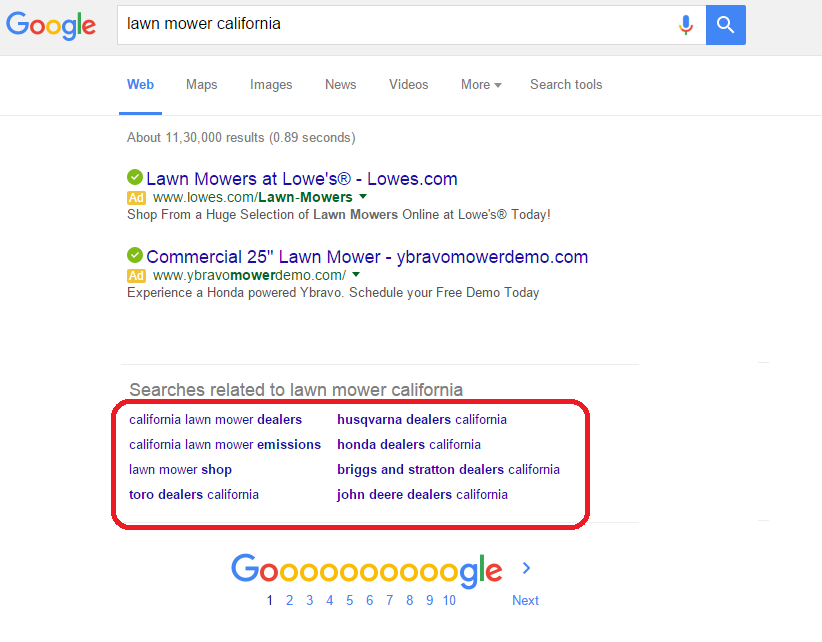Expand the More dropdown menu

[x=481, y=84]
